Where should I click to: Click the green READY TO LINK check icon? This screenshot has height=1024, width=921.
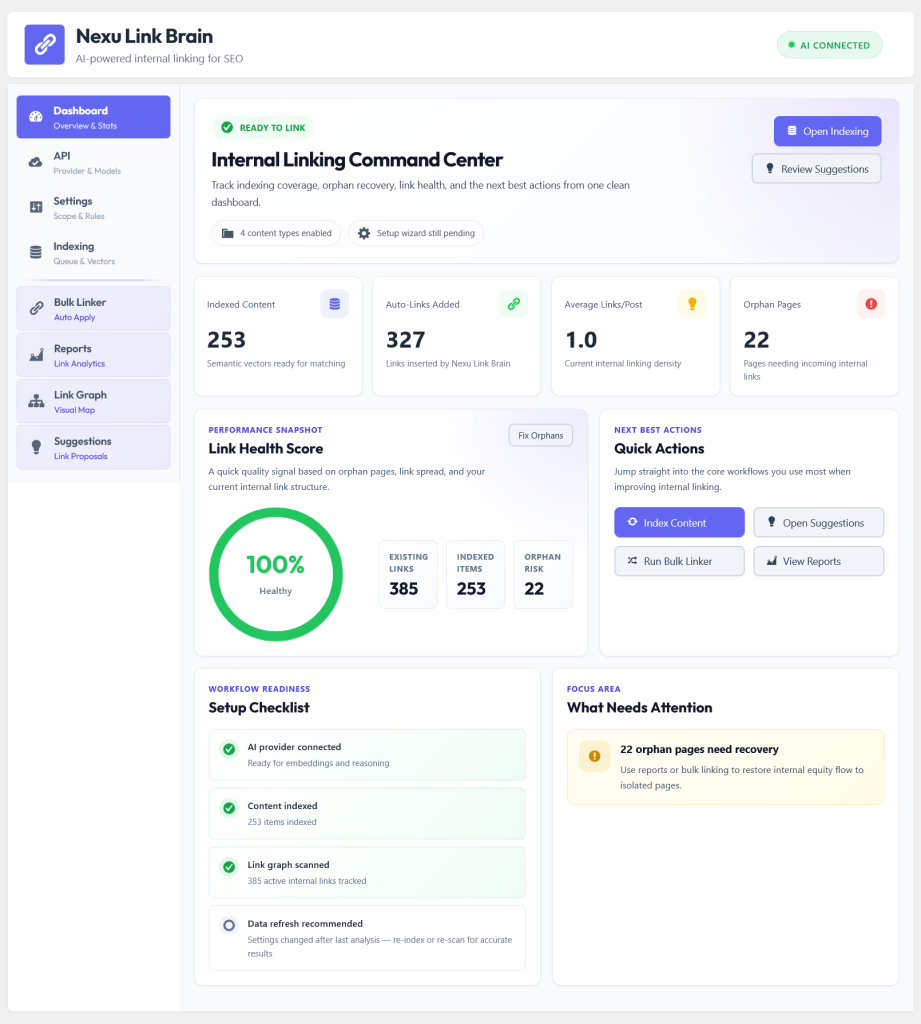[227, 127]
